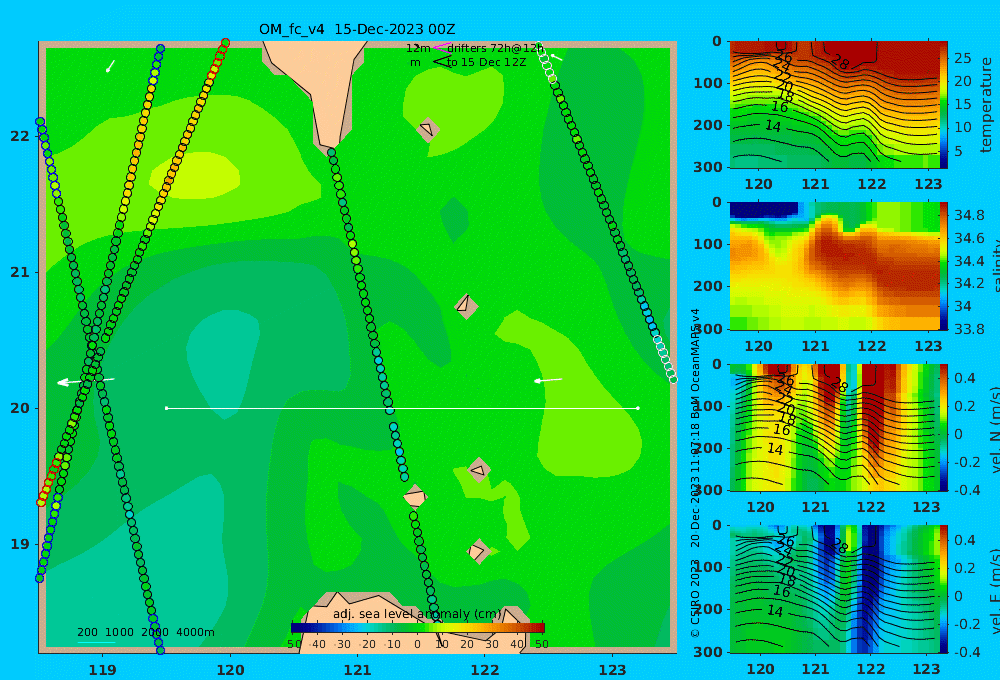This screenshot has height=680, width=1000.
Task: Click the vertical CSIRO copyright text
Action: tap(695, 472)
